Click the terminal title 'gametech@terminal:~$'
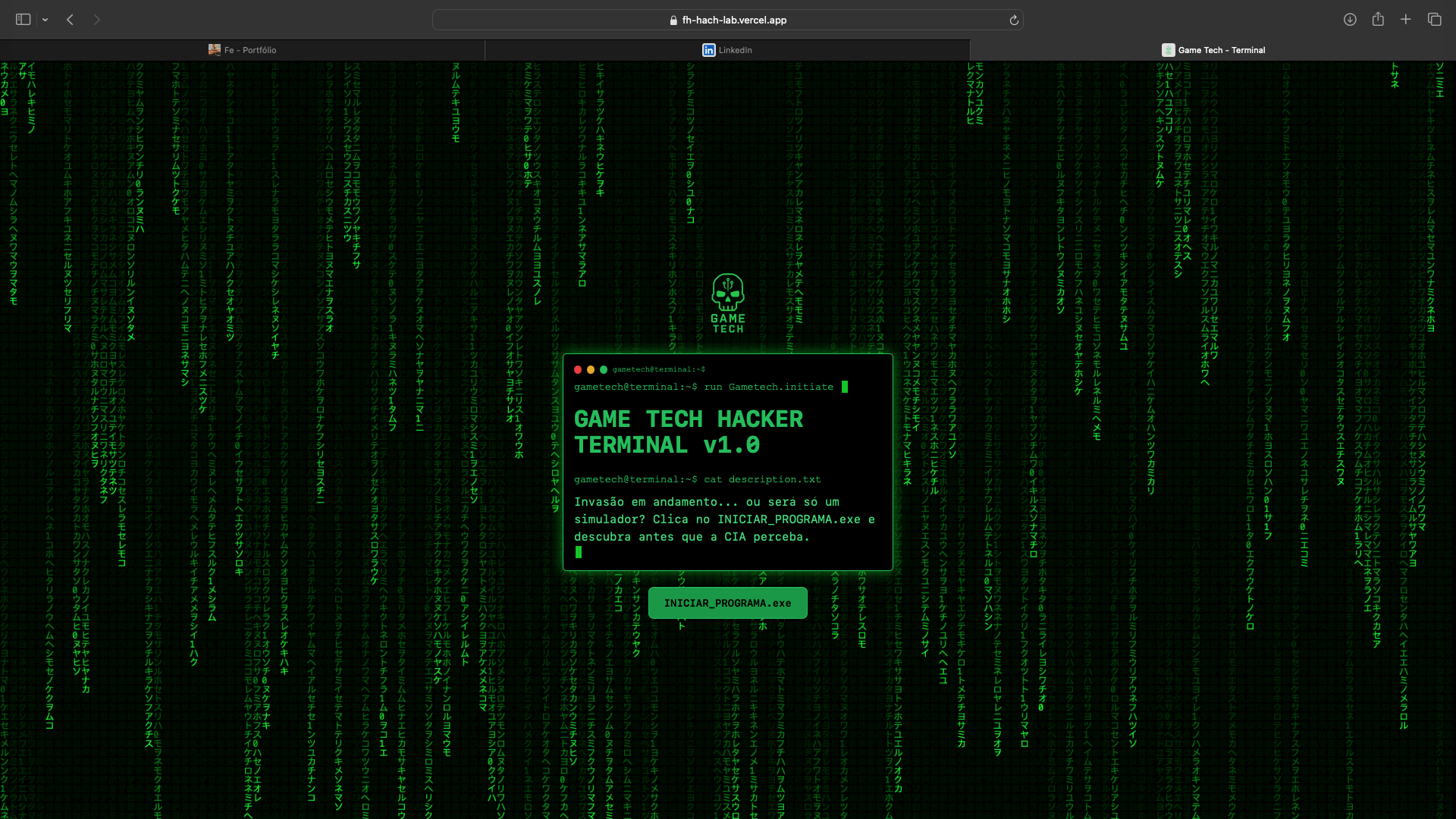 tap(659, 370)
